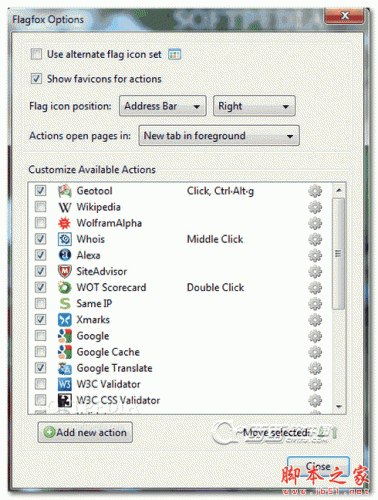Click the SiteAdvisor shield icon
This screenshot has width=378, height=500.
64,271
